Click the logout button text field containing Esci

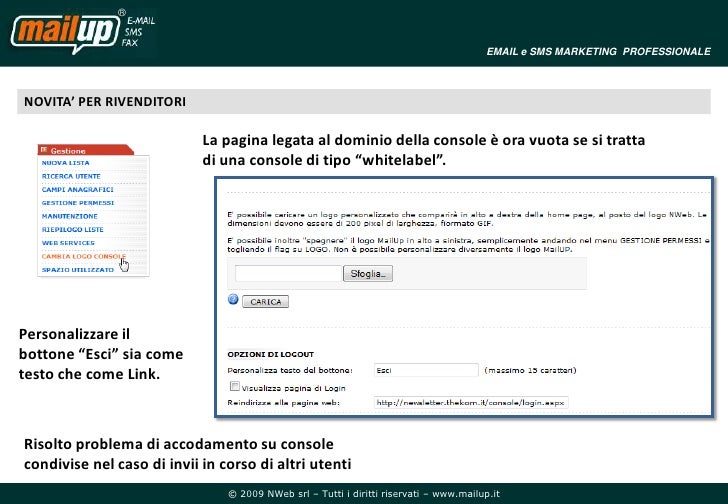(426, 370)
